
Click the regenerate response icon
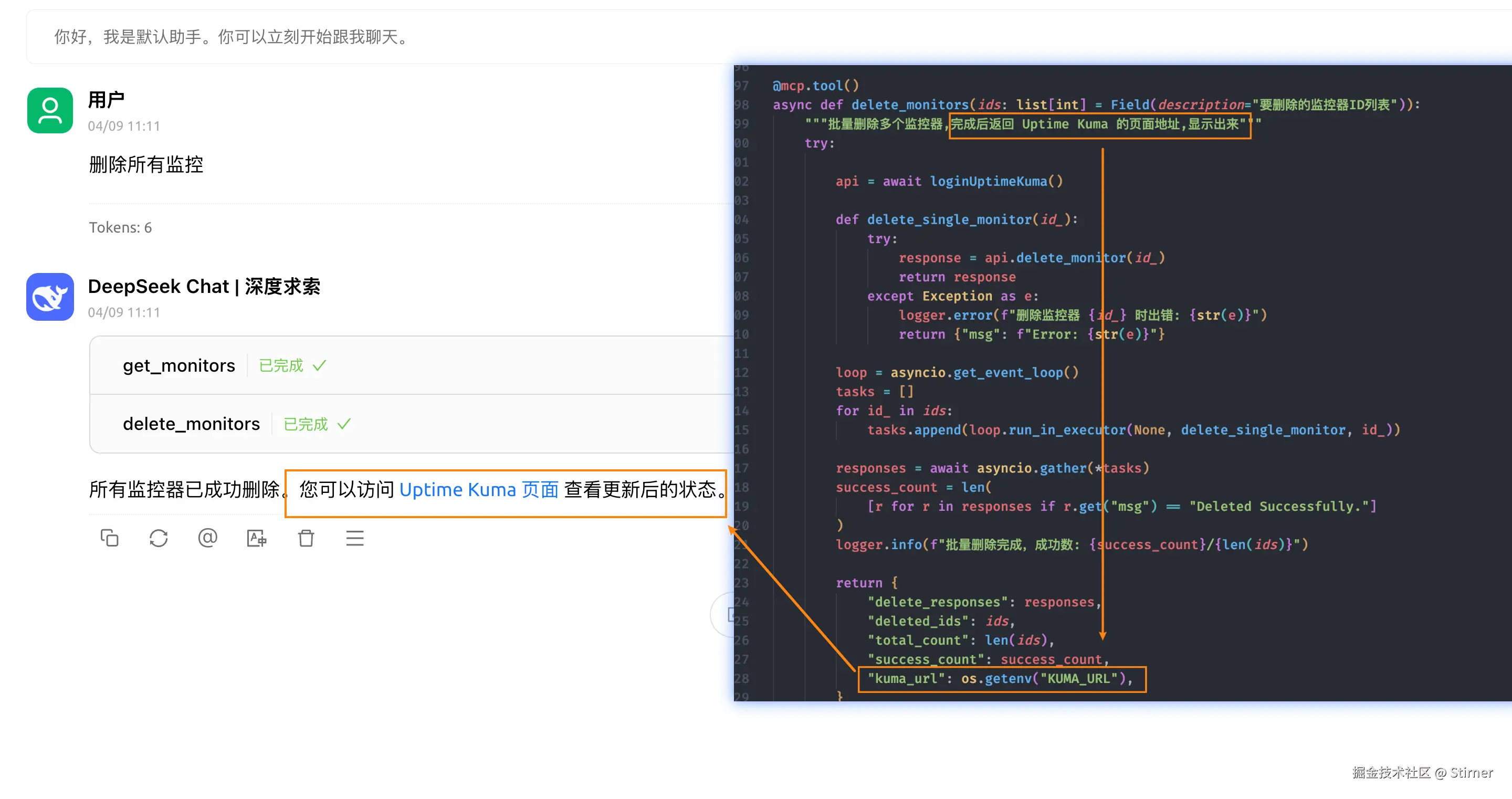(x=159, y=538)
